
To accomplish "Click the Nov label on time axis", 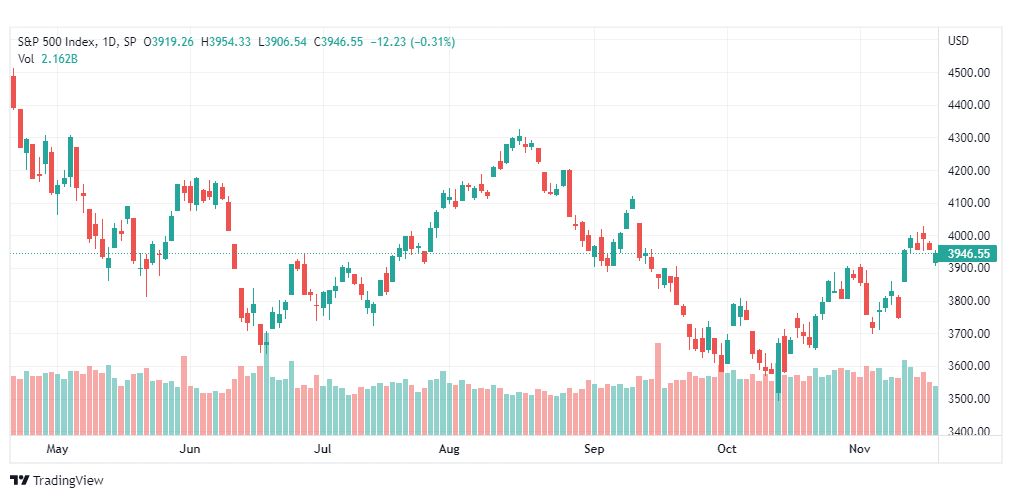I will (x=859, y=448).
